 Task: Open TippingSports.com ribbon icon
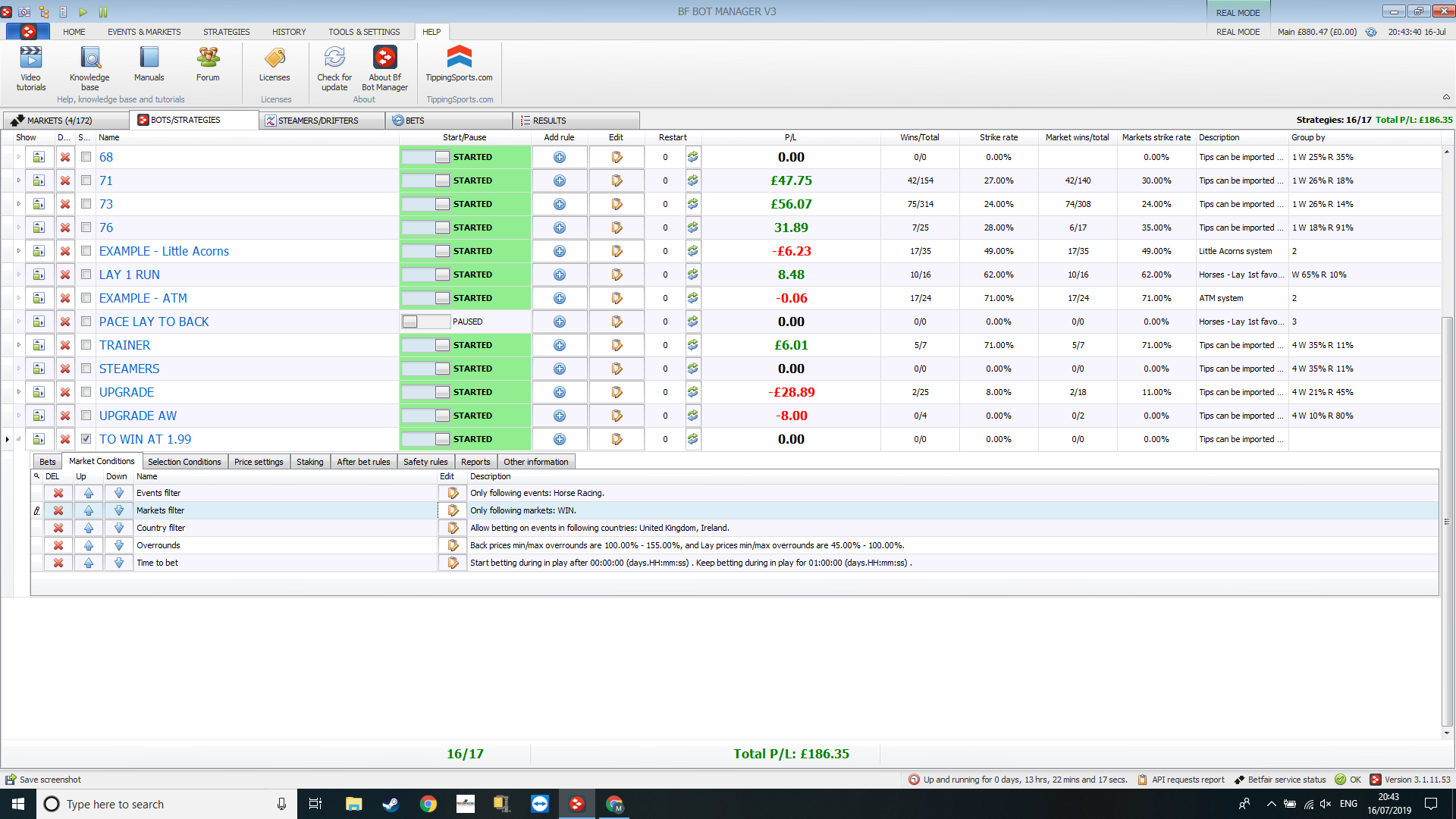(459, 64)
